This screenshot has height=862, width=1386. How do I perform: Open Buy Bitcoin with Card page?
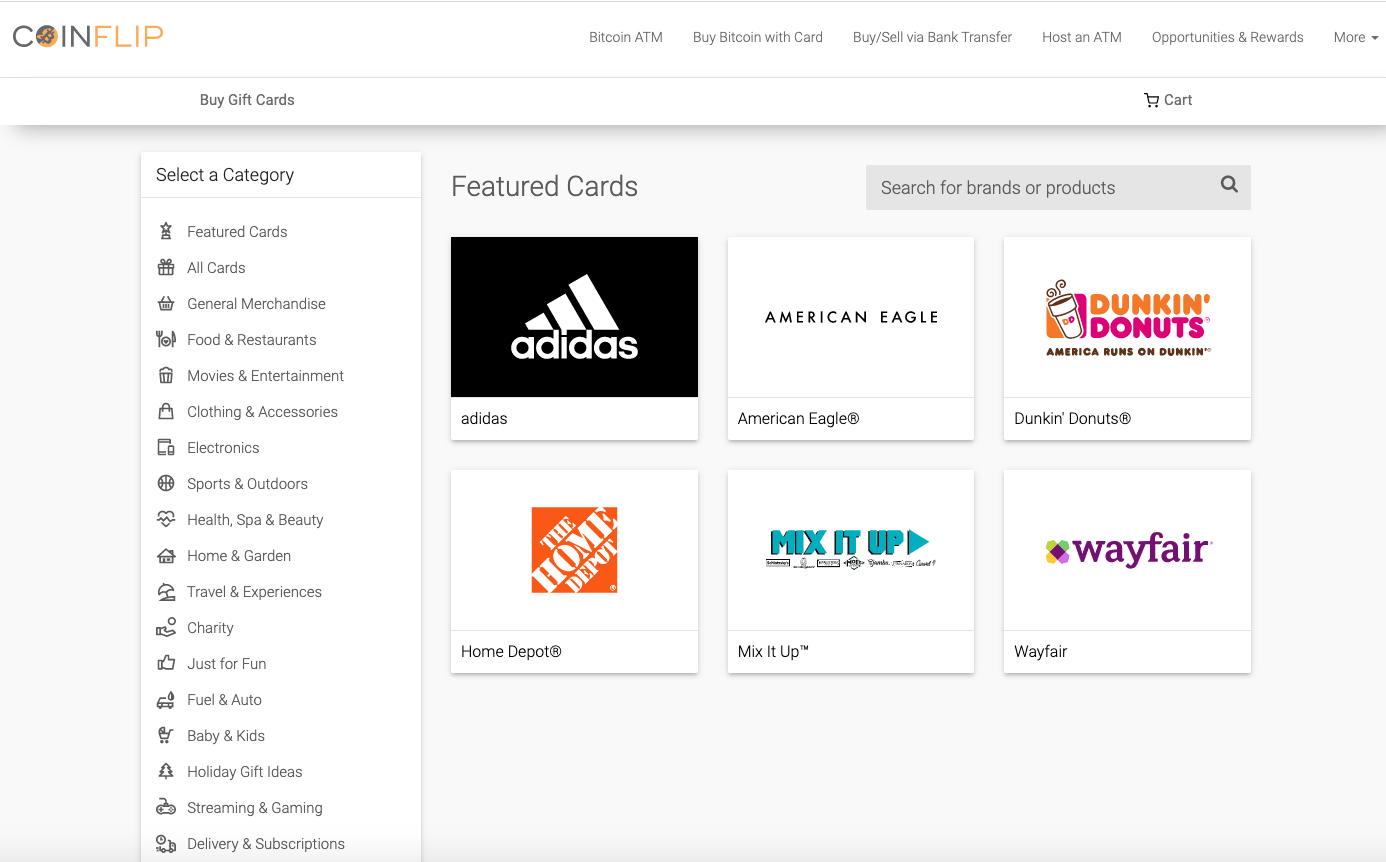pyautogui.click(x=758, y=37)
